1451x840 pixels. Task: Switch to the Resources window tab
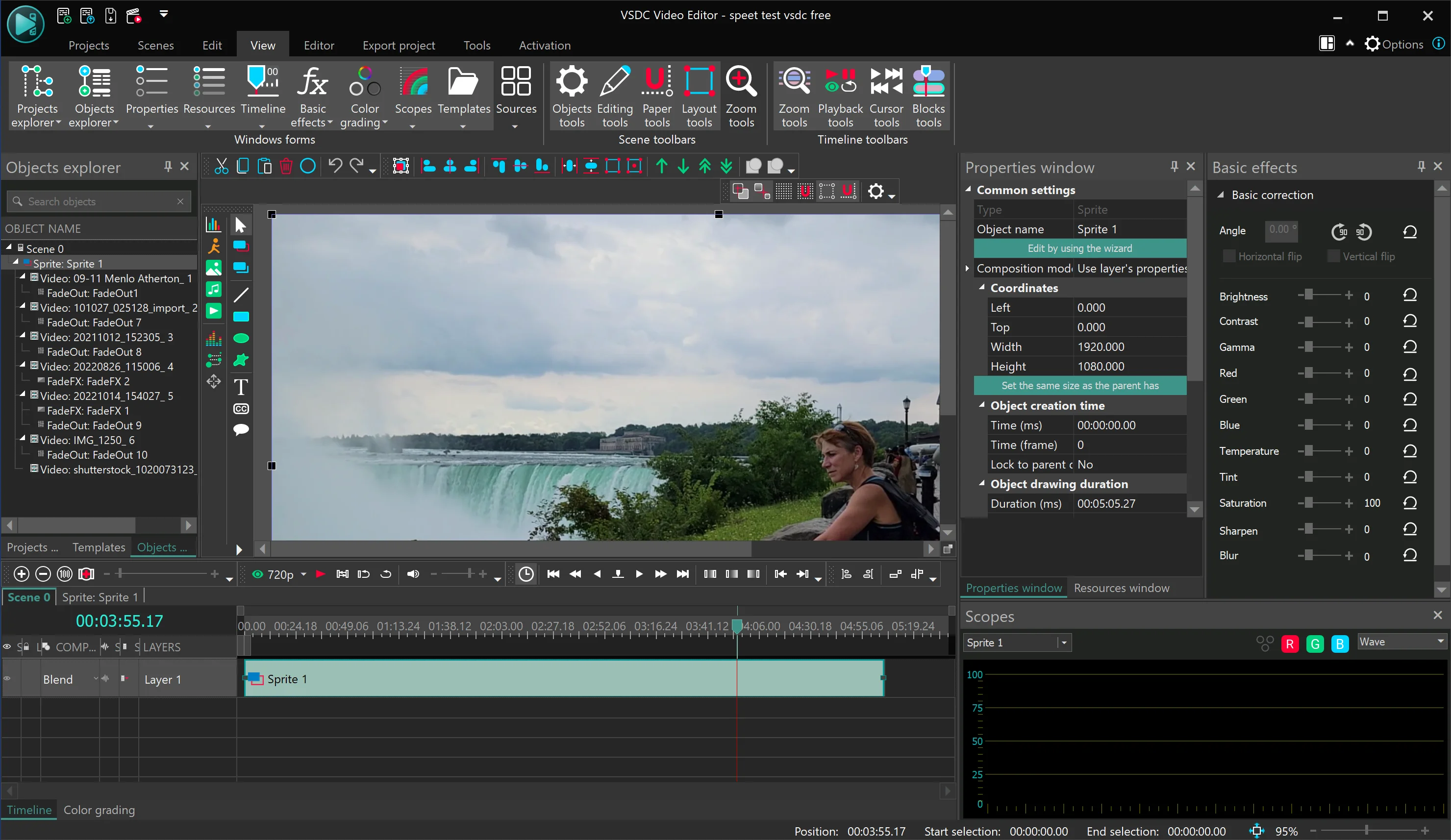pos(1121,588)
